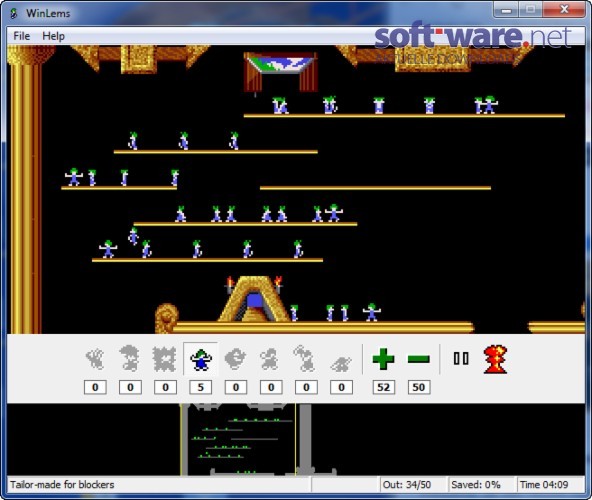Click the entrance trapdoor hatch

point(280,72)
